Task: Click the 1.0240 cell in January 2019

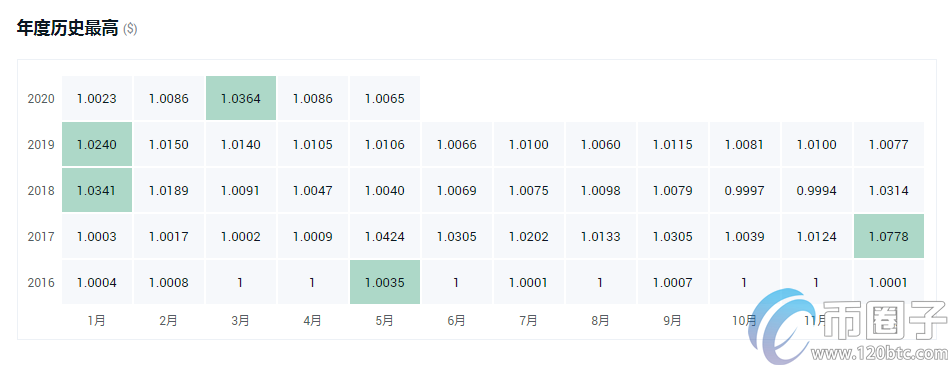Action: pyautogui.click(x=97, y=144)
